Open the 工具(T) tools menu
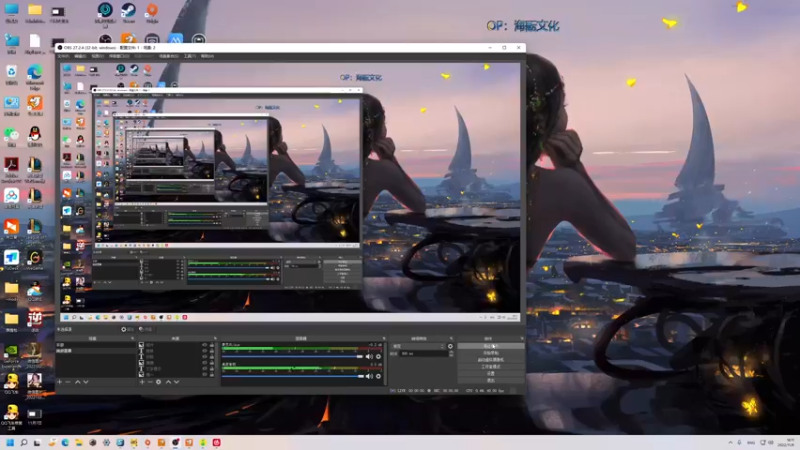The height and width of the screenshot is (450, 800). [x=190, y=56]
